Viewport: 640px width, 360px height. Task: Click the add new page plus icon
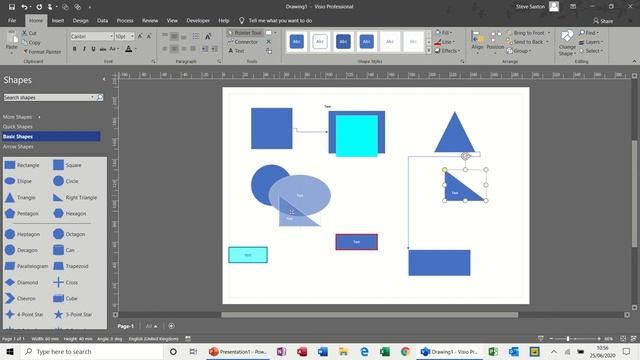(171, 326)
